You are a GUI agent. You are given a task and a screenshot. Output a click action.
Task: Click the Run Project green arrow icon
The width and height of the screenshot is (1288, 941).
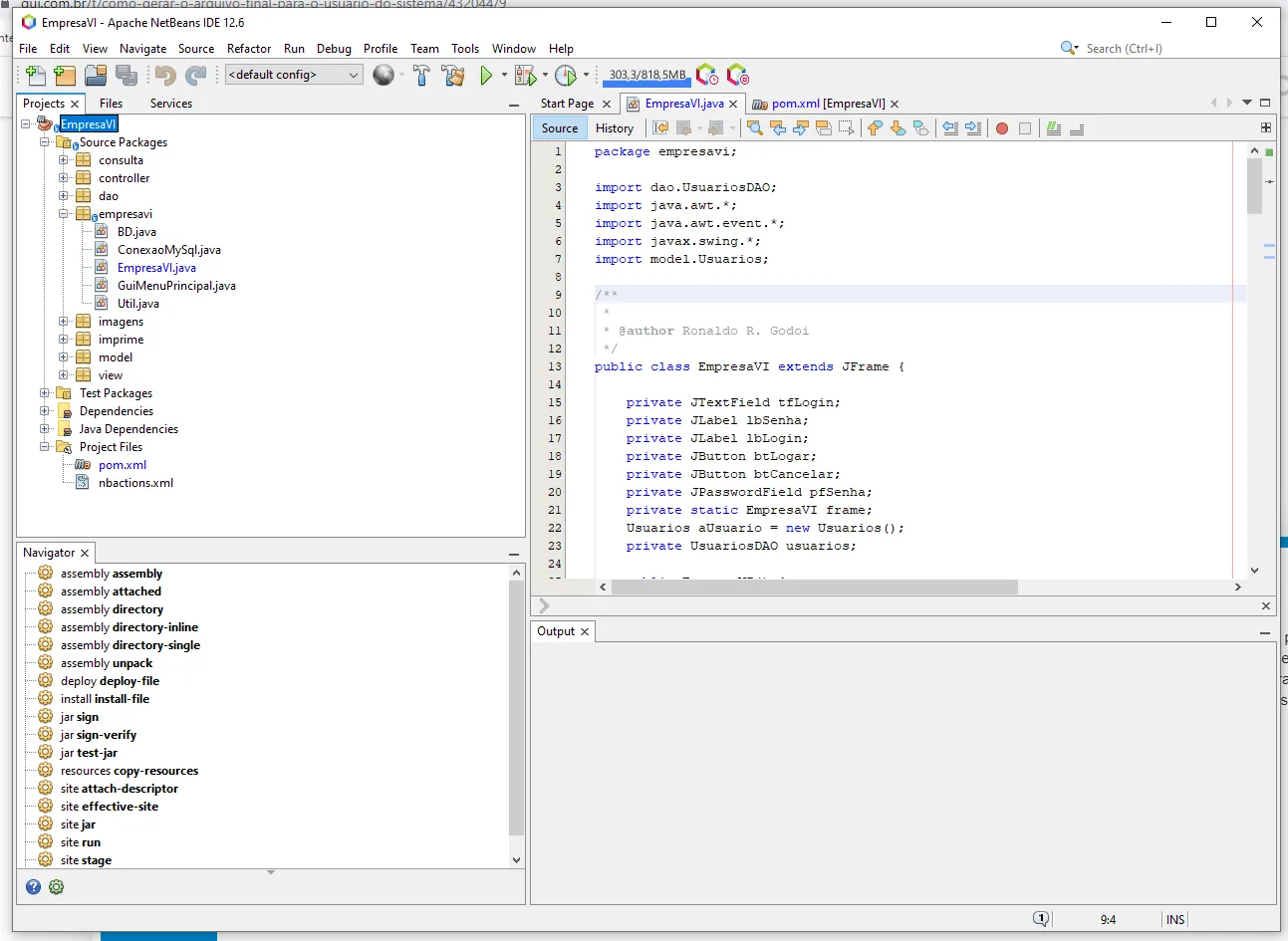coord(486,75)
